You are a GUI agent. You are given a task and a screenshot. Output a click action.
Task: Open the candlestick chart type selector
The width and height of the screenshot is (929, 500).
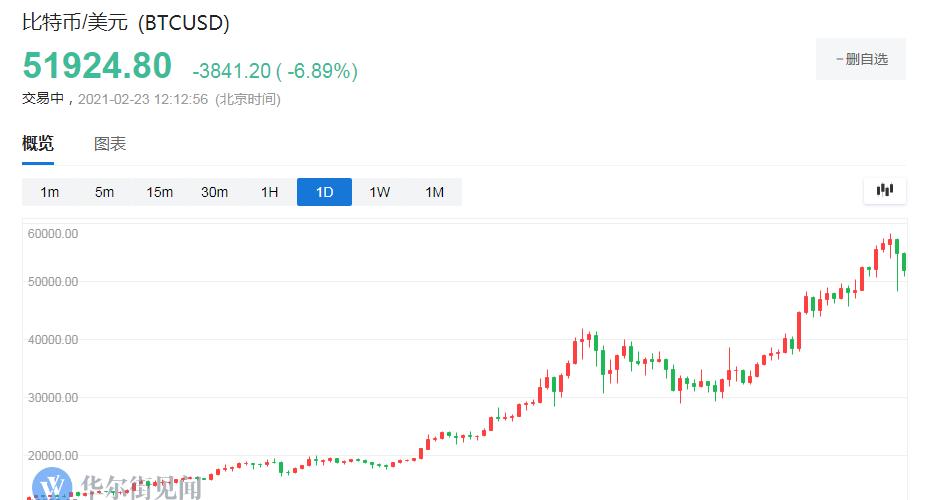click(x=884, y=190)
